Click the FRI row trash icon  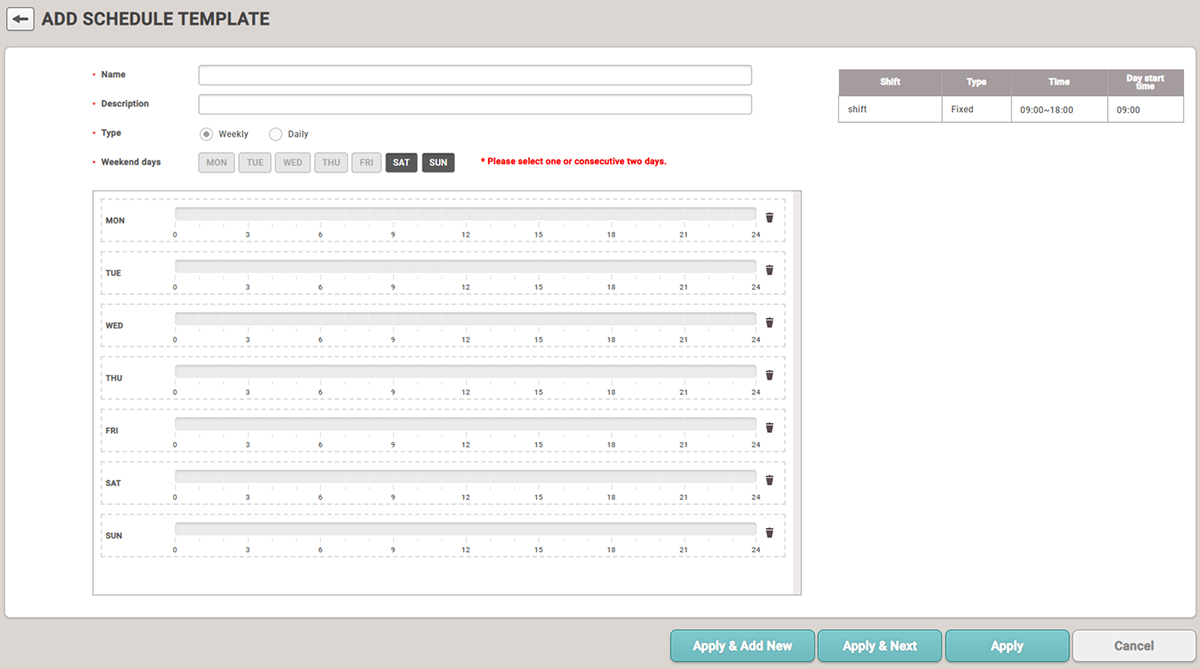769,427
